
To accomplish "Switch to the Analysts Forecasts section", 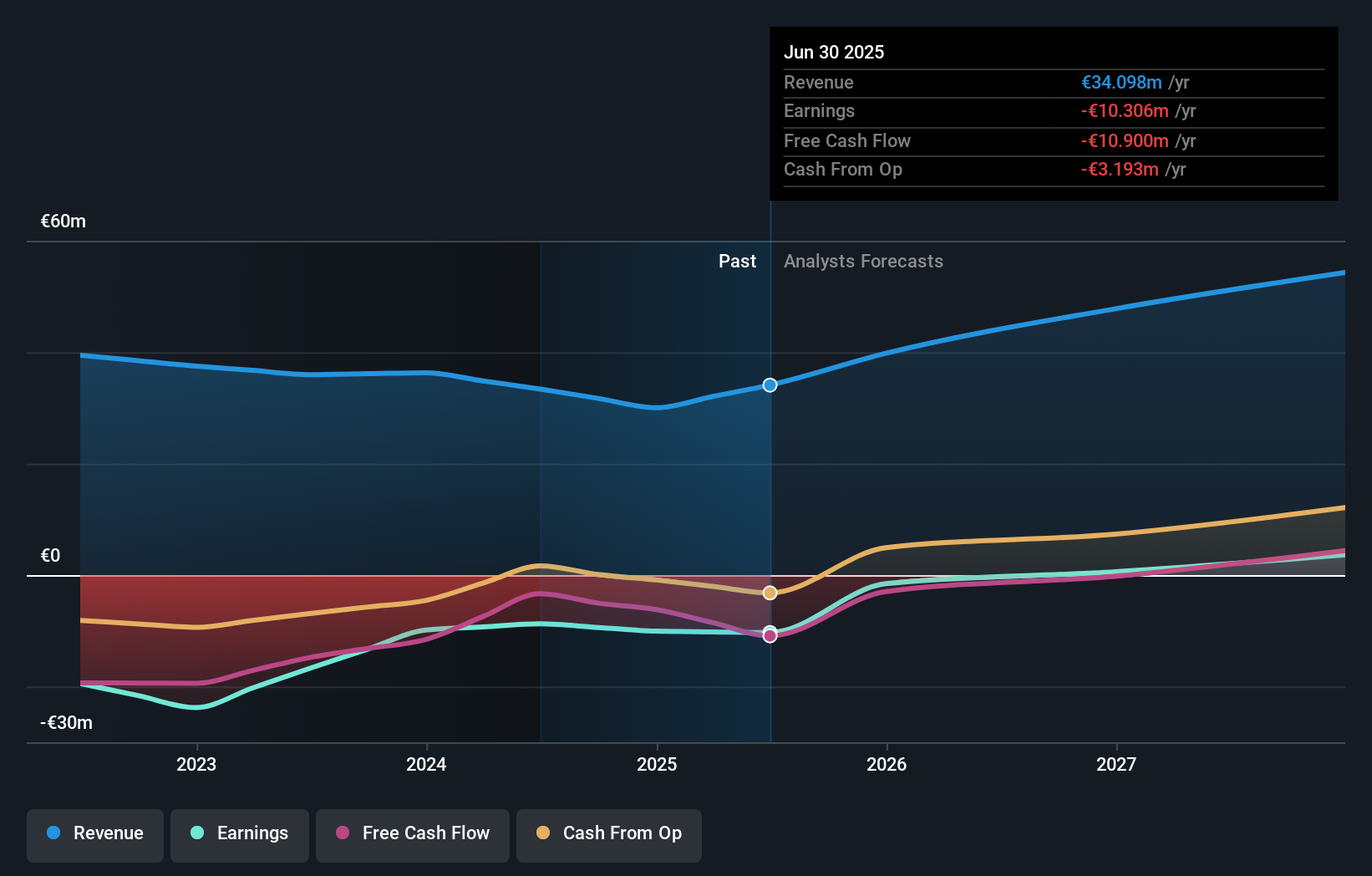I will [863, 261].
